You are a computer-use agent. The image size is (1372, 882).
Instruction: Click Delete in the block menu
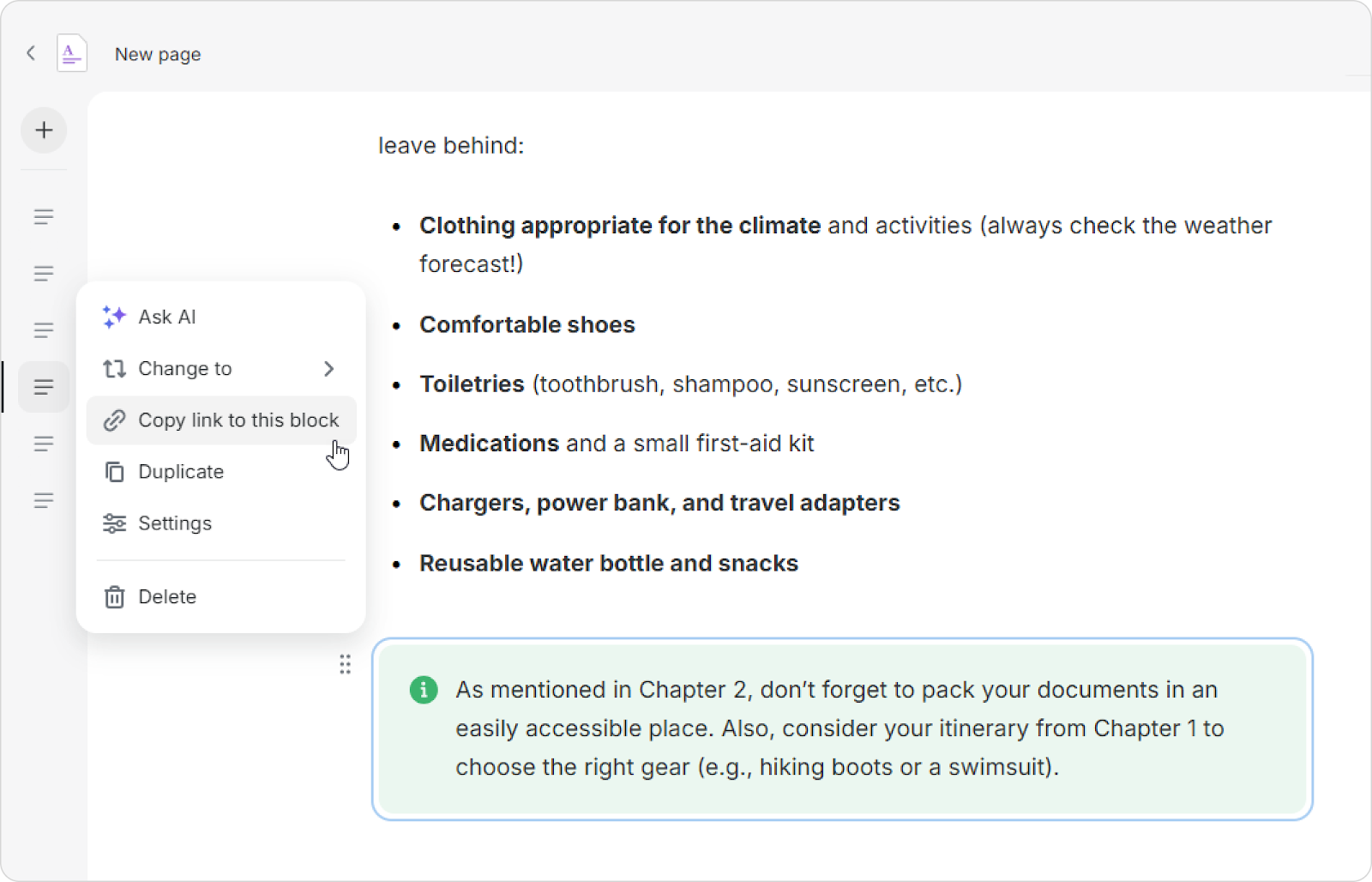click(x=167, y=597)
